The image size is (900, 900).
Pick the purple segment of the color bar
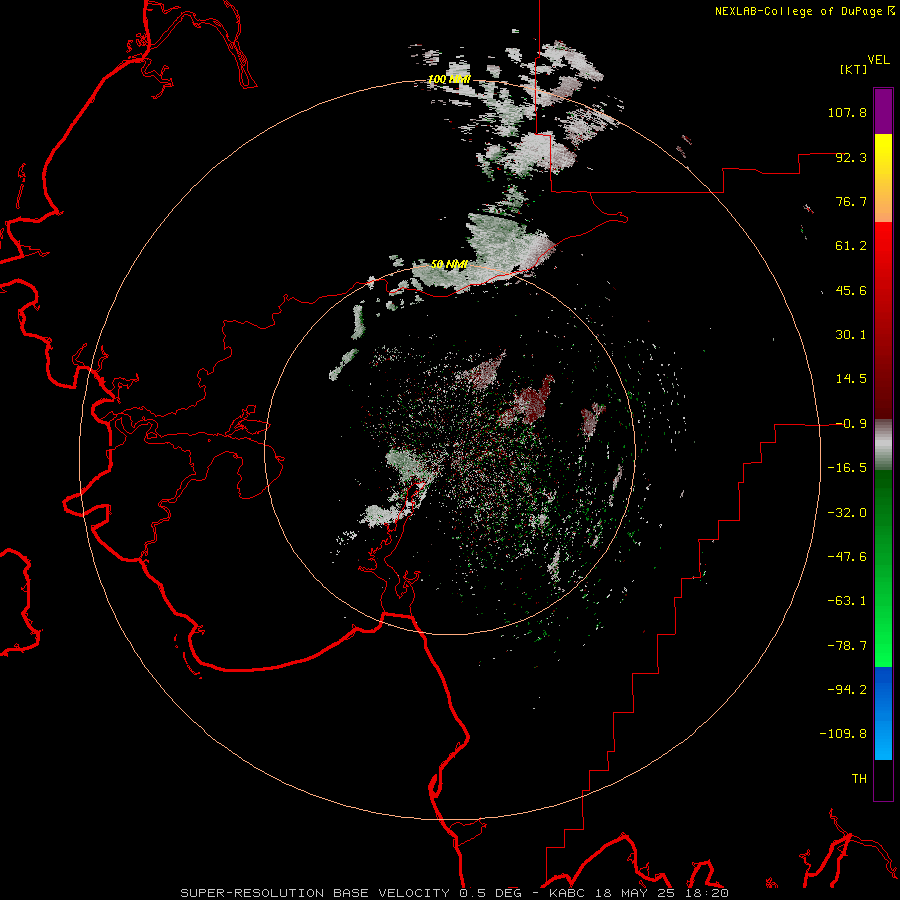(883, 111)
